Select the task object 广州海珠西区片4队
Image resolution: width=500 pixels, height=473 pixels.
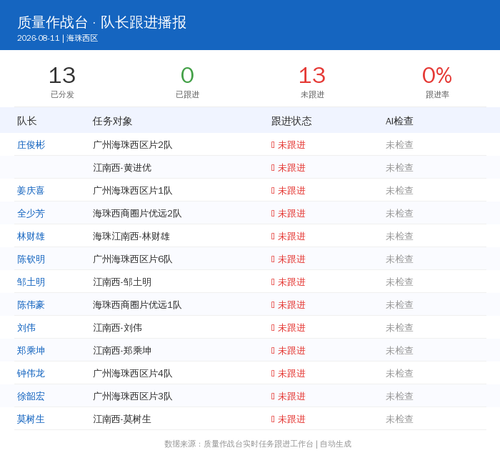tap(132, 373)
